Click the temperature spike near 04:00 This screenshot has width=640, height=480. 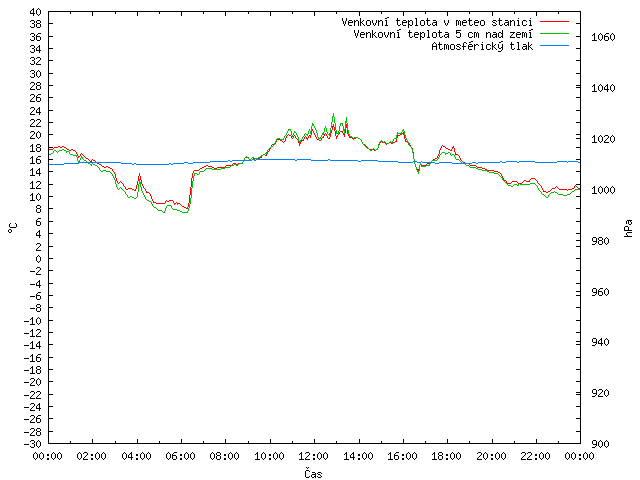click(x=139, y=175)
